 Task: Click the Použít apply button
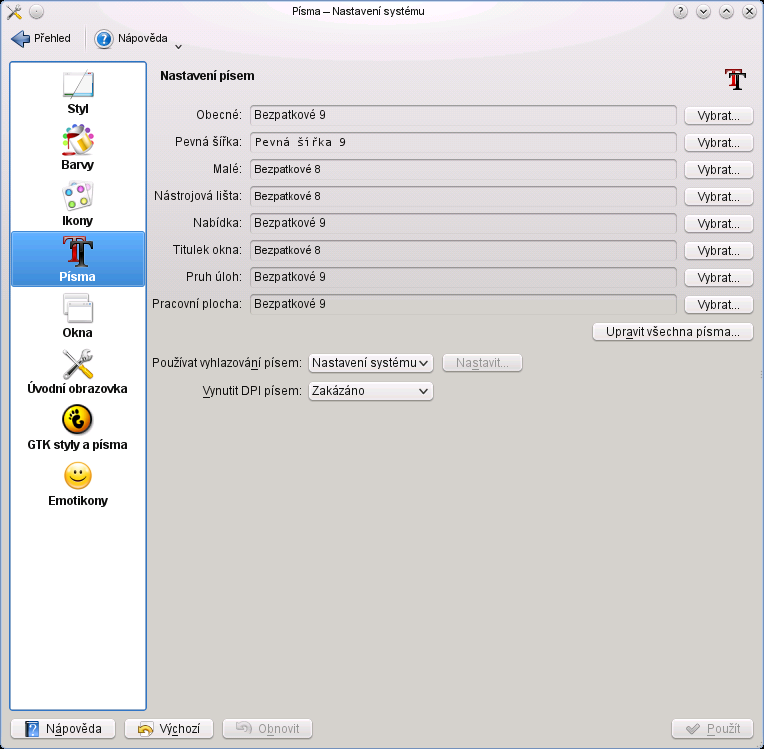[x=712, y=729]
